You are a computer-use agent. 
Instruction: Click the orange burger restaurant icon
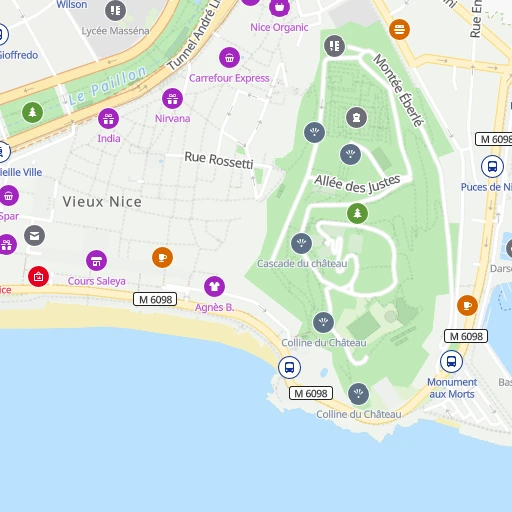pyautogui.click(x=399, y=29)
